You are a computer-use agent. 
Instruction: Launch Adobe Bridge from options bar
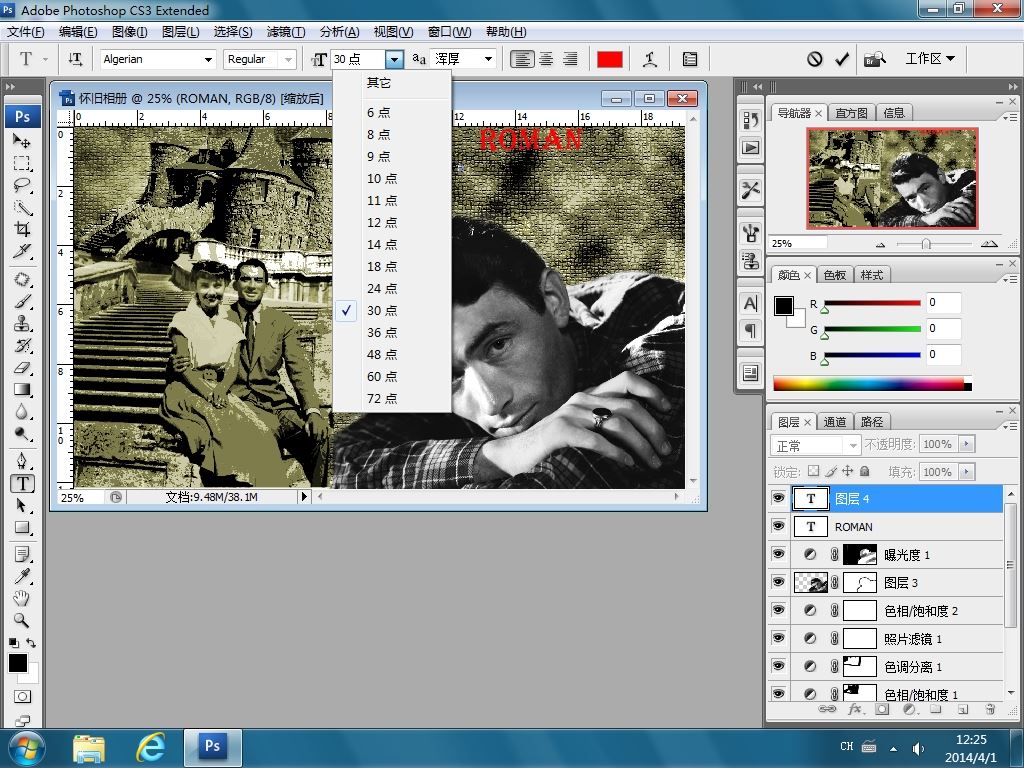coord(875,59)
